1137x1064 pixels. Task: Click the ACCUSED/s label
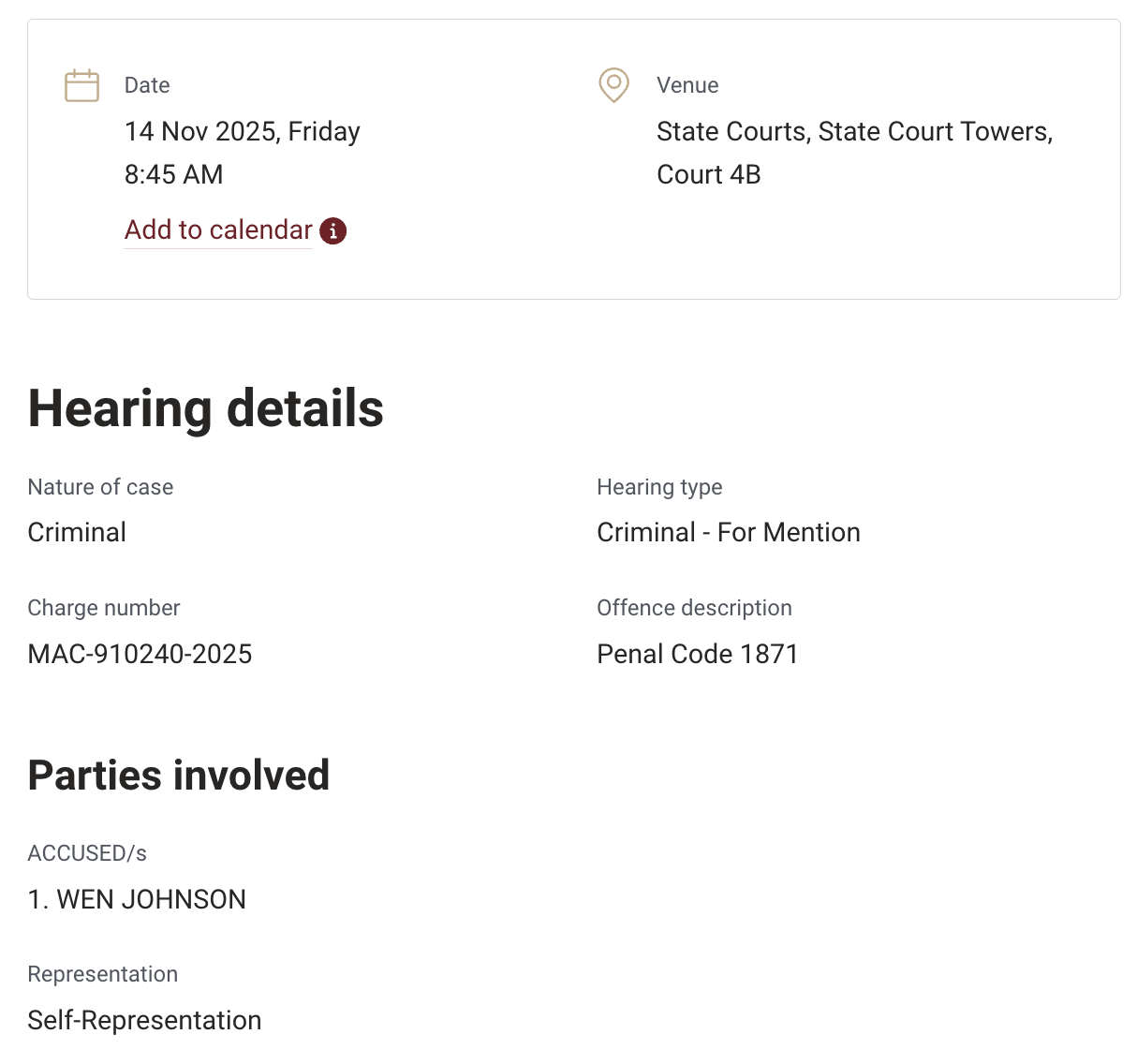pyautogui.click(x=87, y=853)
